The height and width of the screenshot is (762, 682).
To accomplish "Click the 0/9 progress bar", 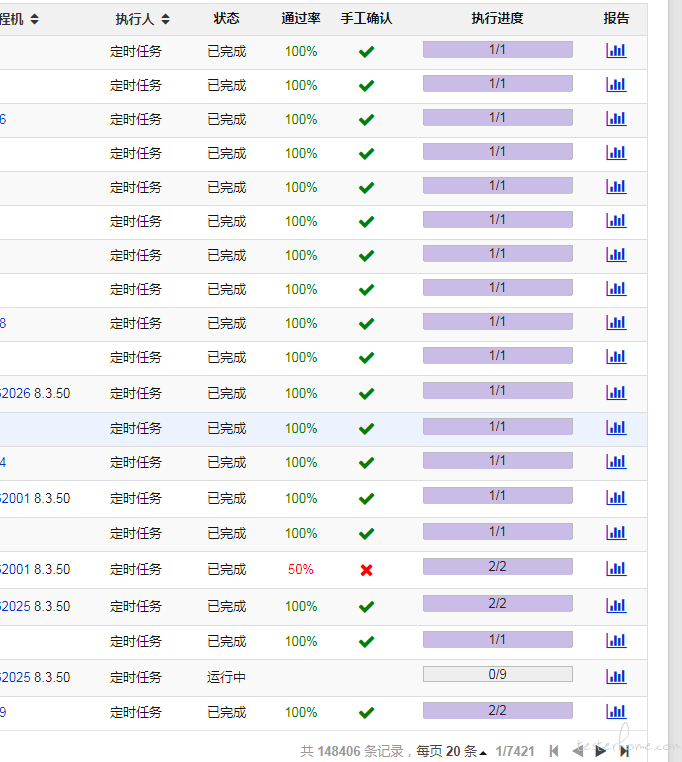I will tap(498, 674).
